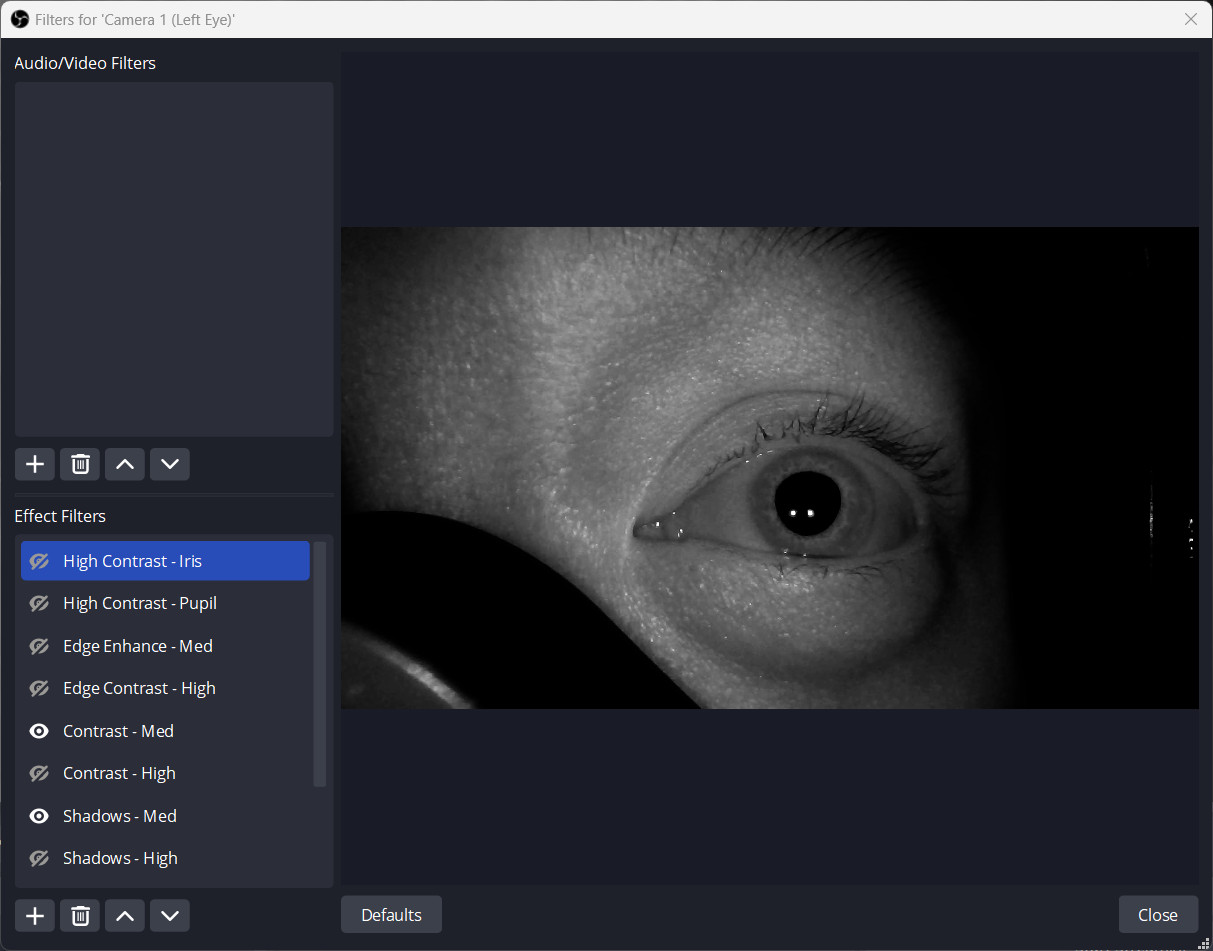
Task: Click the audio/video filter delete trash icon
Action: coord(79,464)
